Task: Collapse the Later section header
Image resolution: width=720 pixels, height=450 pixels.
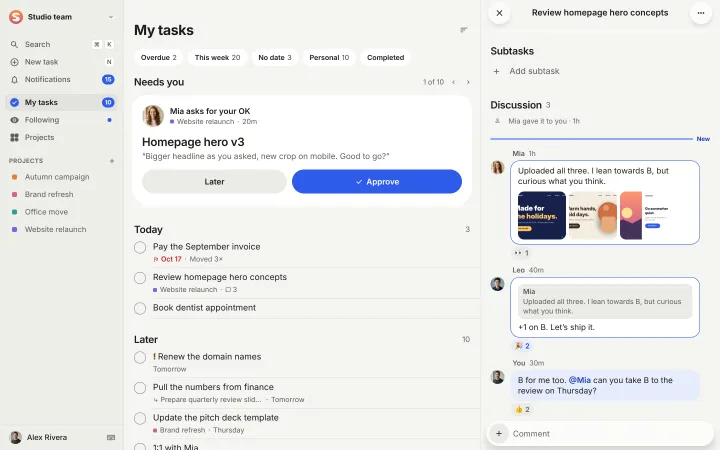Action: pyautogui.click(x=146, y=340)
